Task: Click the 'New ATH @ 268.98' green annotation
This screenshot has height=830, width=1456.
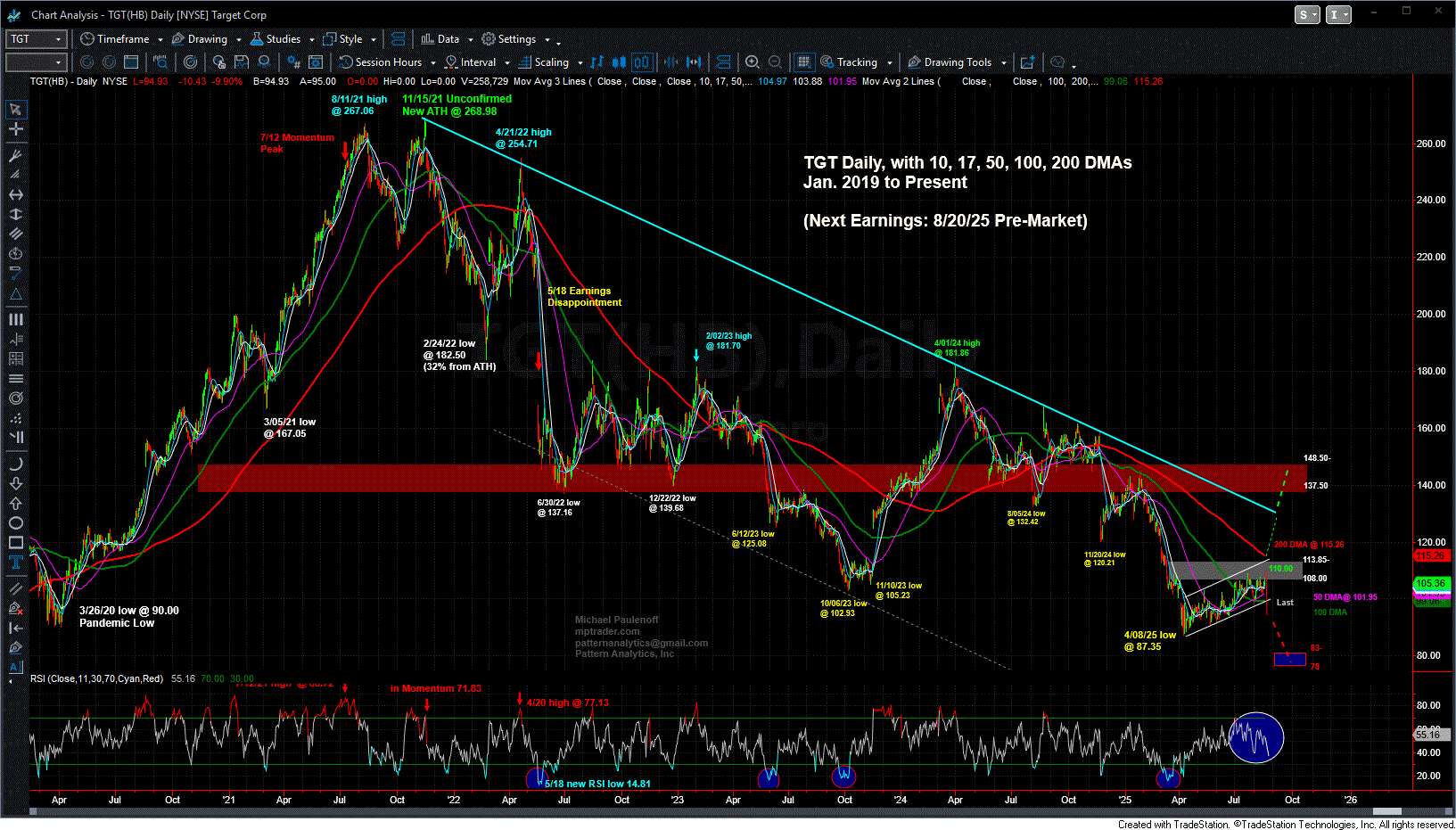Action: pyautogui.click(x=449, y=111)
